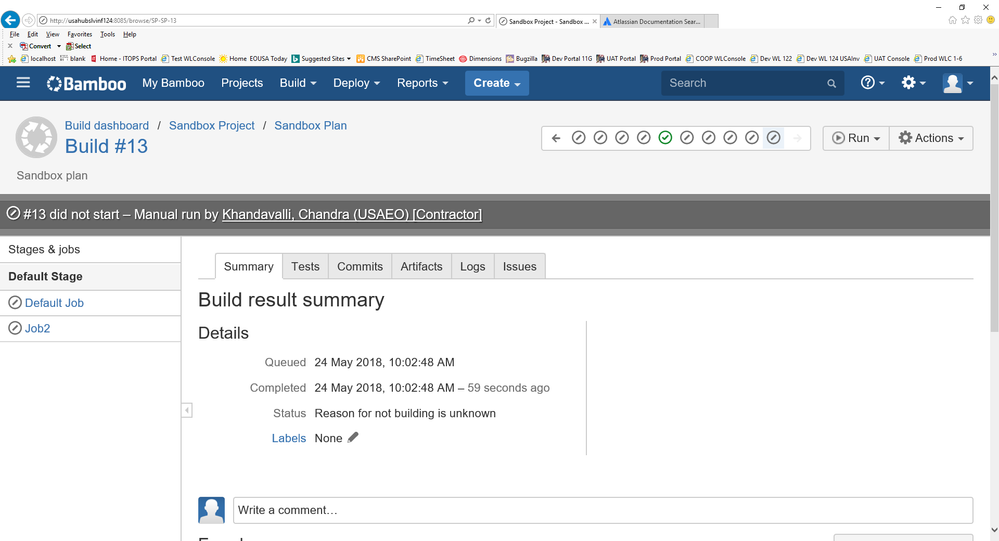Click the smiley feedback icon
Image resolution: width=999 pixels, height=541 pixels.
pos(991,20)
